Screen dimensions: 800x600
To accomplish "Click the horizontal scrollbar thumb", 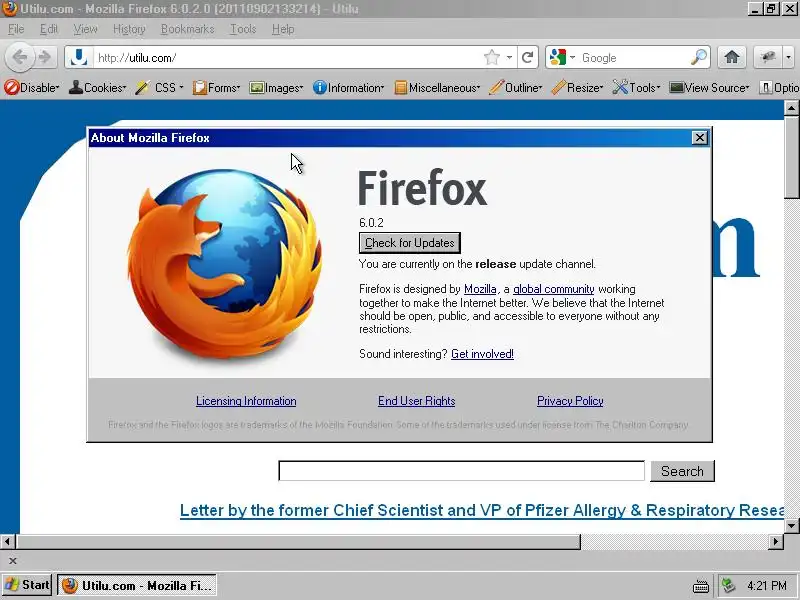I will click(x=298, y=541).
